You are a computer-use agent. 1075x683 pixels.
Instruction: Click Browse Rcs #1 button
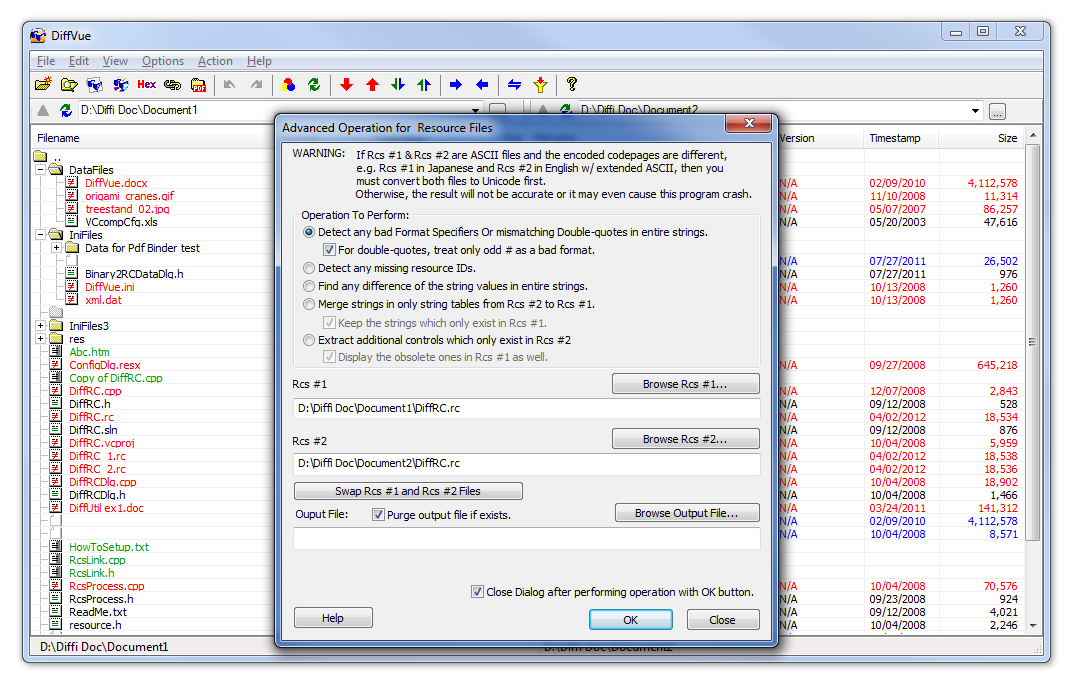point(686,384)
